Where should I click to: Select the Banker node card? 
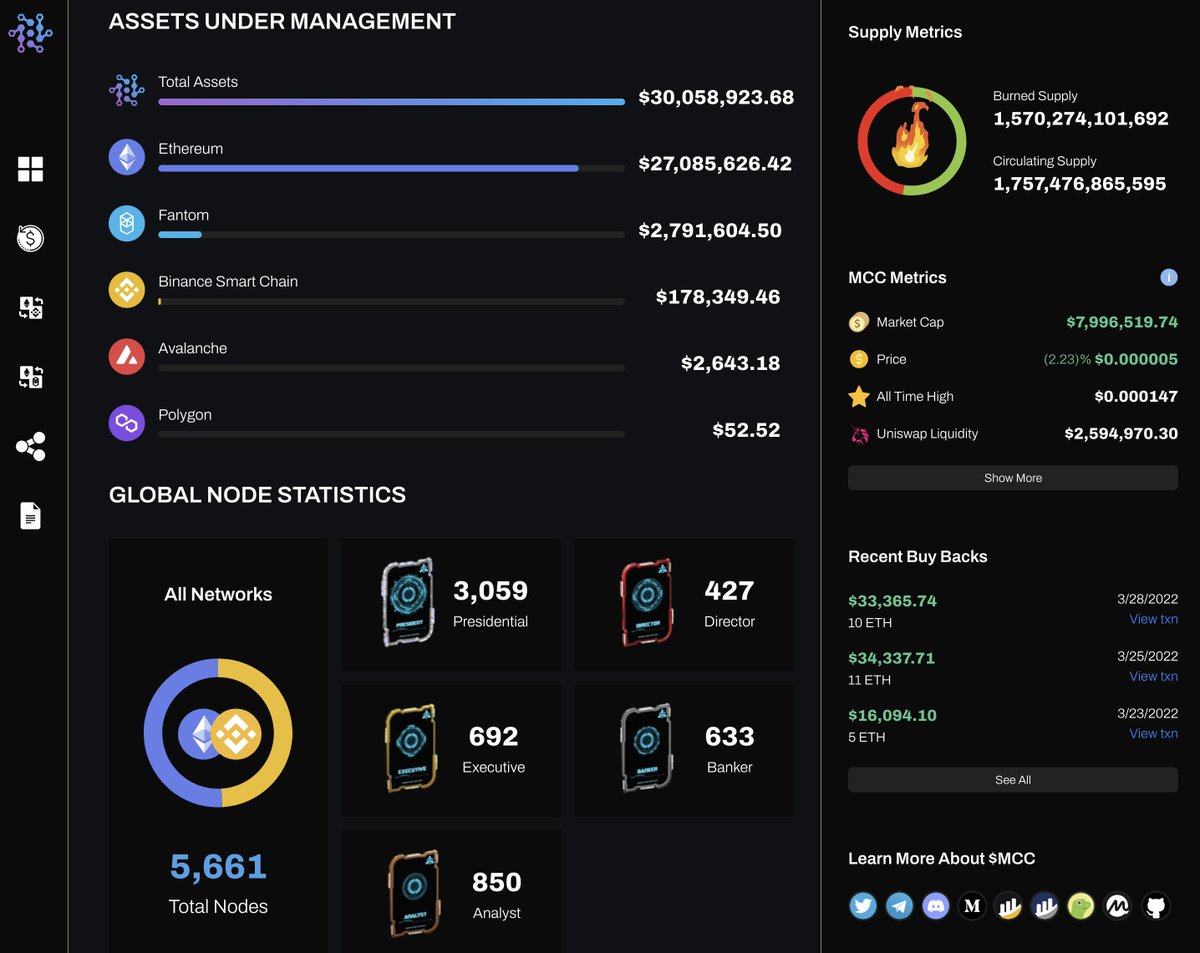(683, 750)
